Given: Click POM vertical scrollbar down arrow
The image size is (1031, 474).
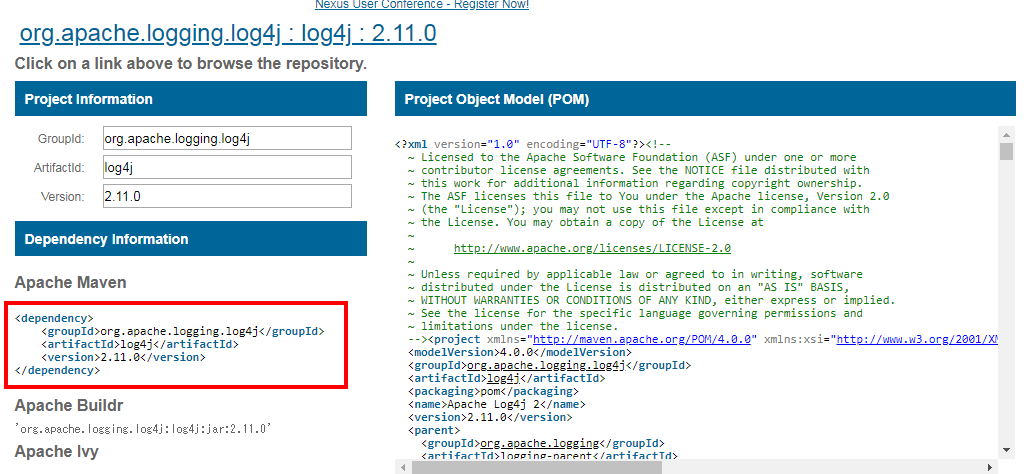Looking at the screenshot, I should 1006,450.
